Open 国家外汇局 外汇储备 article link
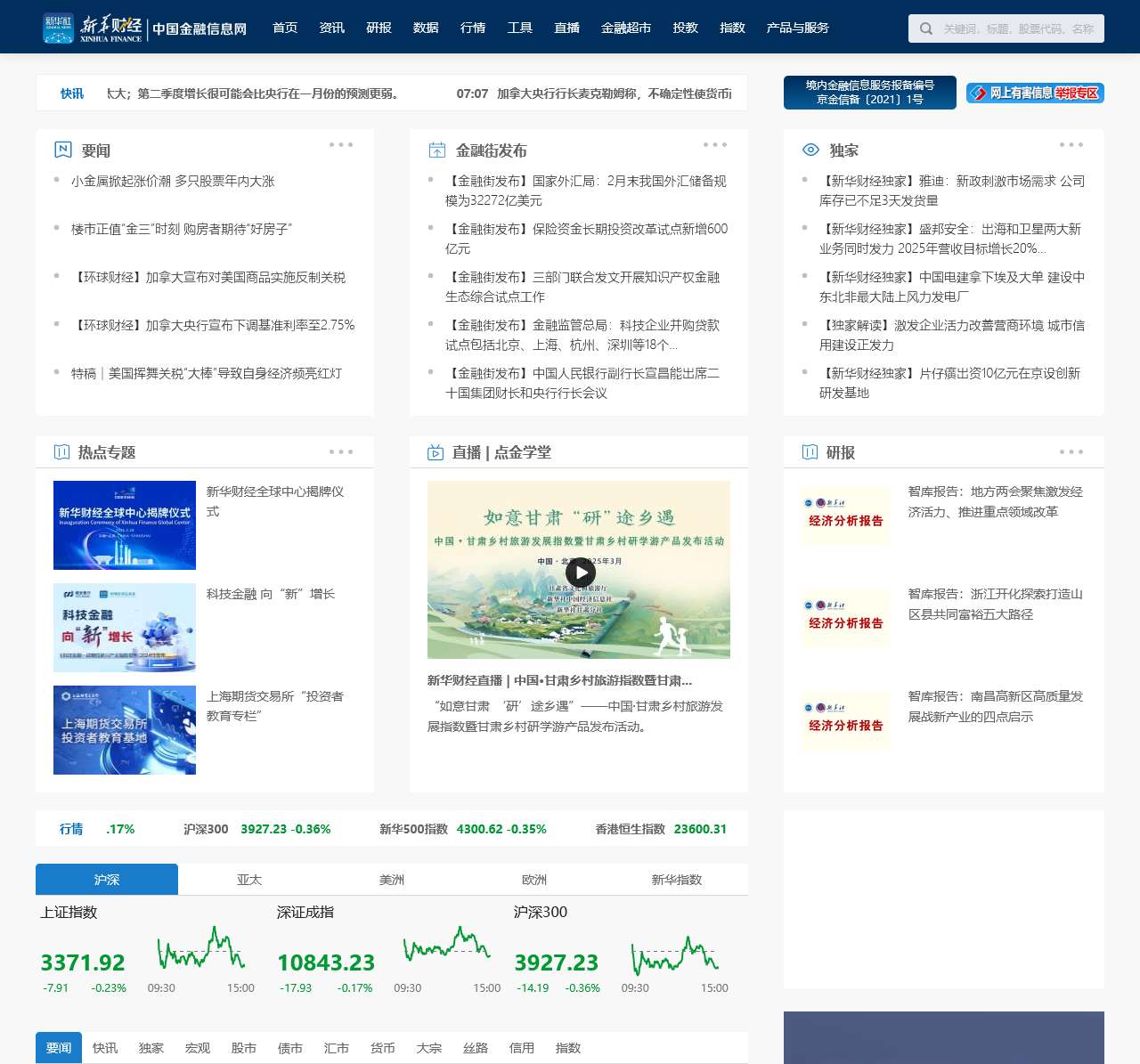Screen dimensions: 1140x1064 (586, 191)
